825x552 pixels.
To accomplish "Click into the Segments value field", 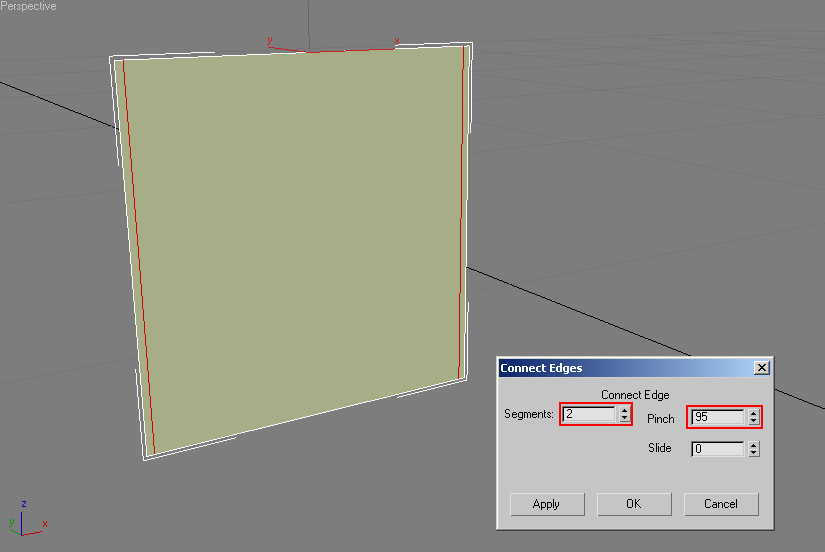I will pos(589,414).
